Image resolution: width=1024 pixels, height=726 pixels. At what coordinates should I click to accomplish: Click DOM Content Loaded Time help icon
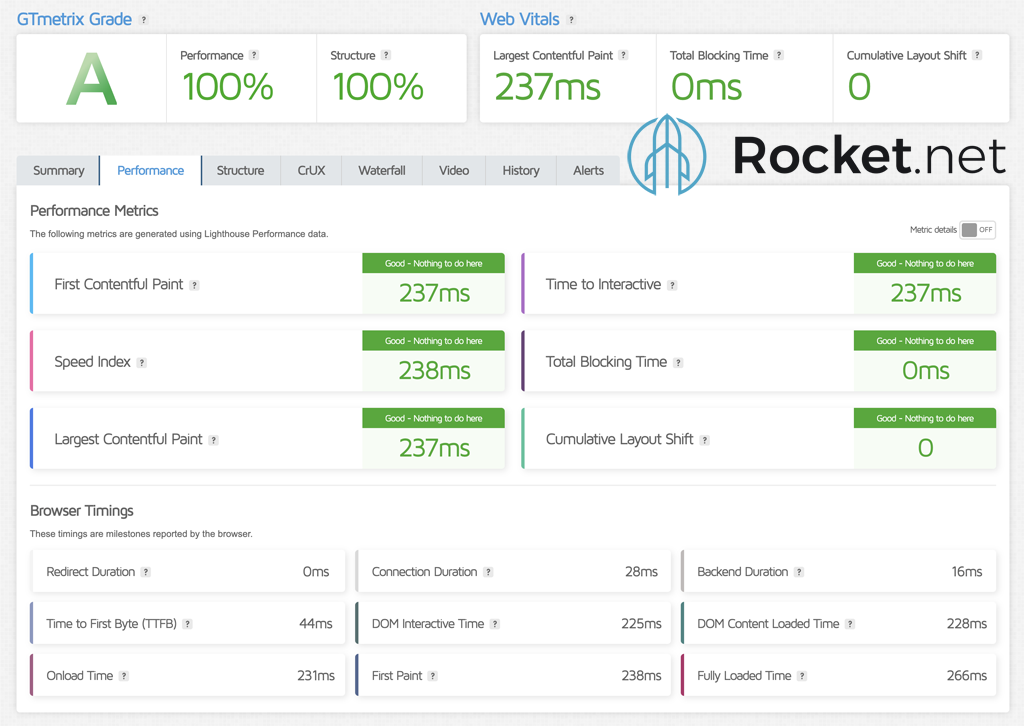click(x=850, y=624)
